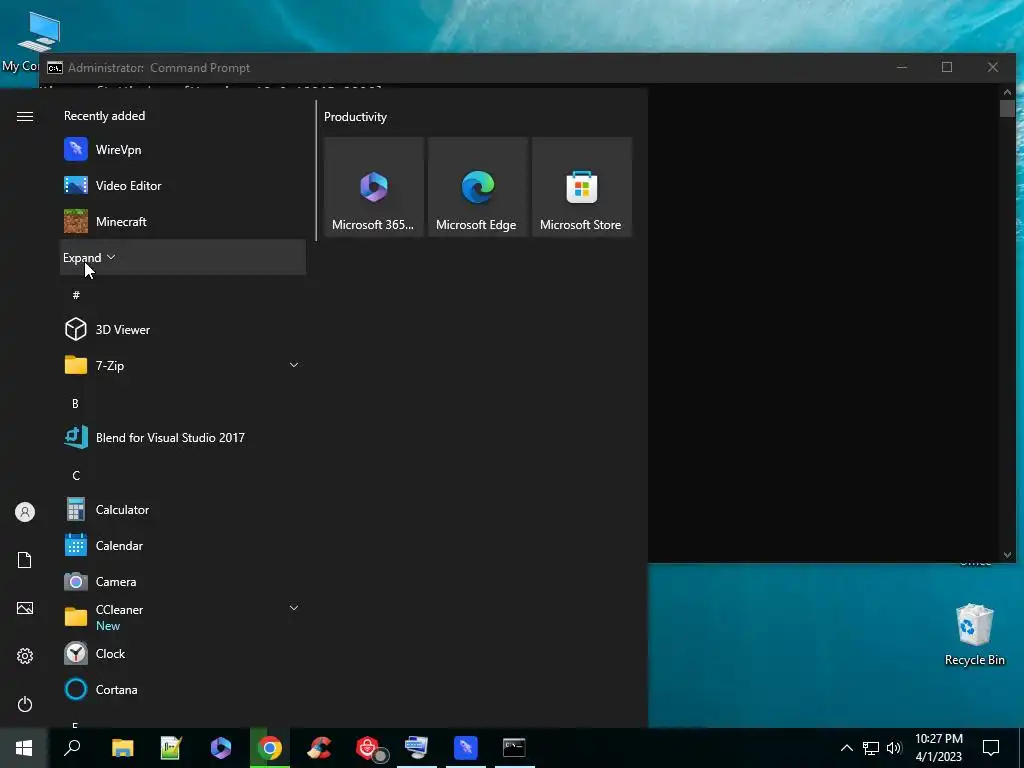This screenshot has width=1024, height=768.
Task: Open WireVpn from Recently added
Action: click(x=183, y=150)
